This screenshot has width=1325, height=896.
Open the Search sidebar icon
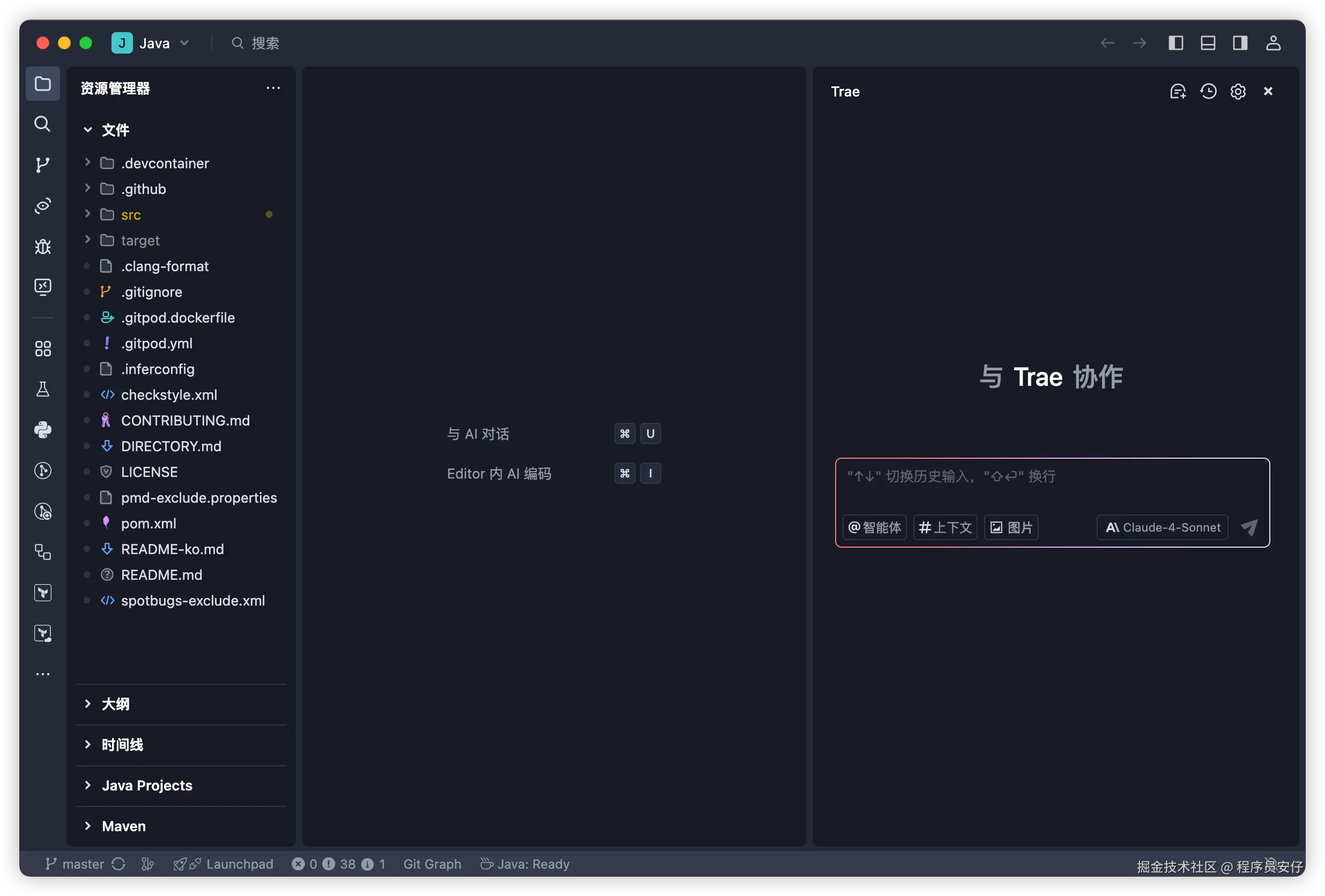43,124
